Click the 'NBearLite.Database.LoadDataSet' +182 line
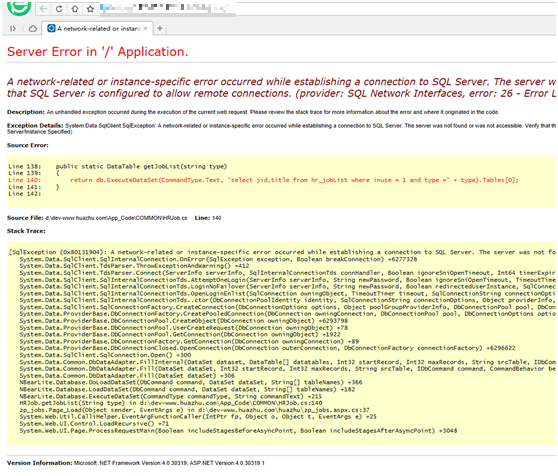This screenshot has width=558, height=476. coord(187,389)
